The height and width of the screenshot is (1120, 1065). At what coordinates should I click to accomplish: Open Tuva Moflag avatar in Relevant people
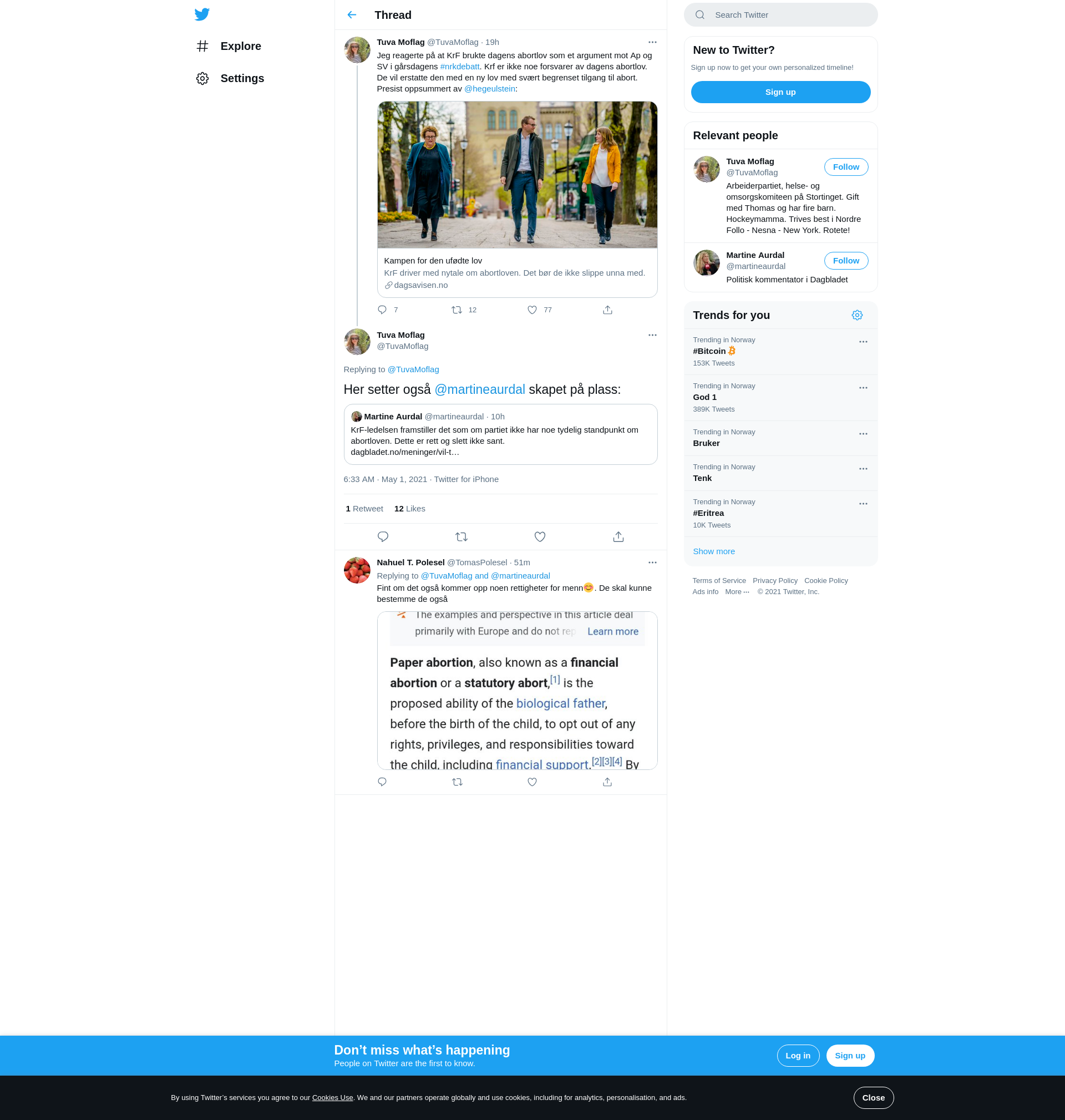pos(706,169)
